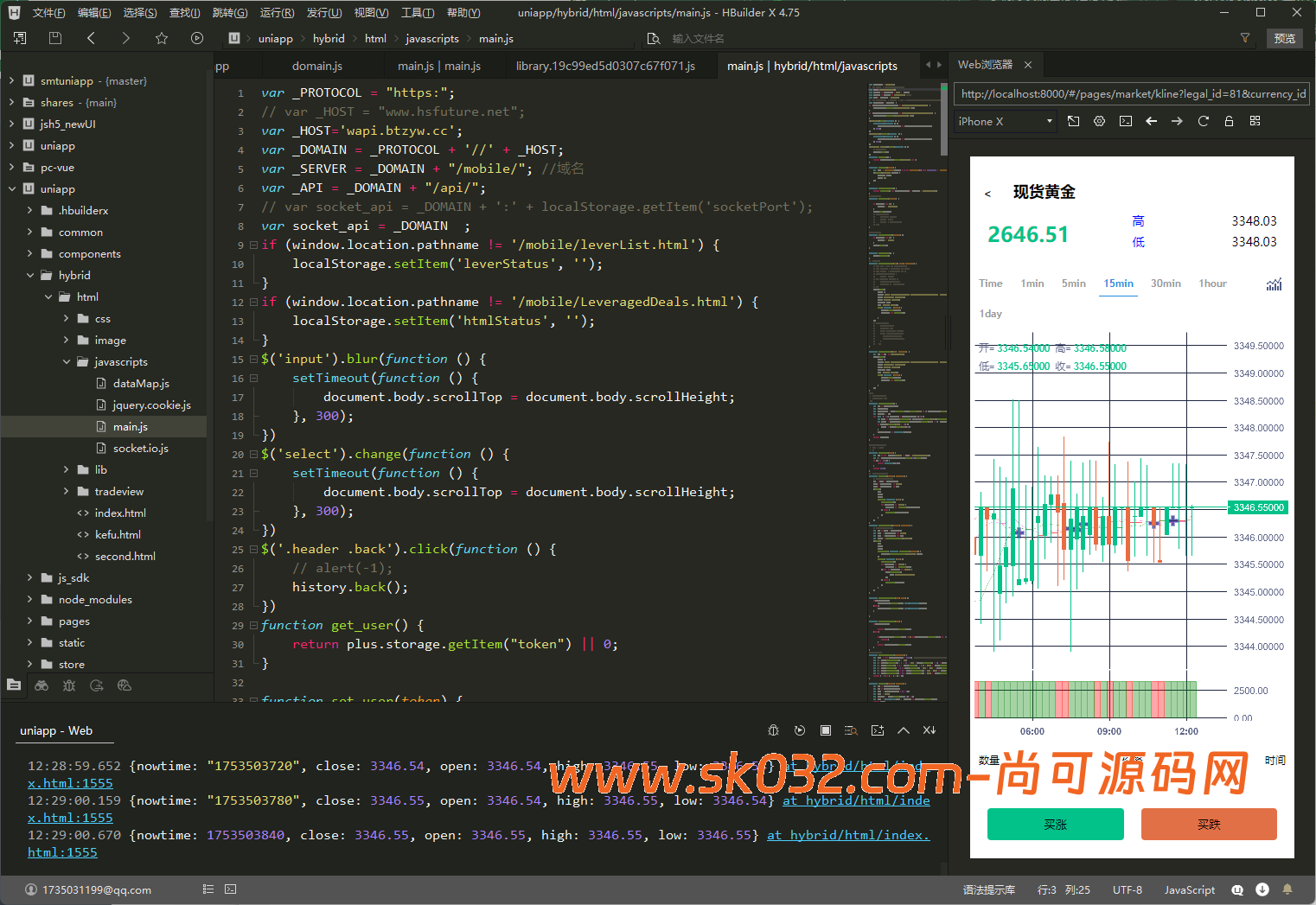Open the iPhone X device dropdown
The height and width of the screenshot is (905, 1316).
click(x=1006, y=121)
